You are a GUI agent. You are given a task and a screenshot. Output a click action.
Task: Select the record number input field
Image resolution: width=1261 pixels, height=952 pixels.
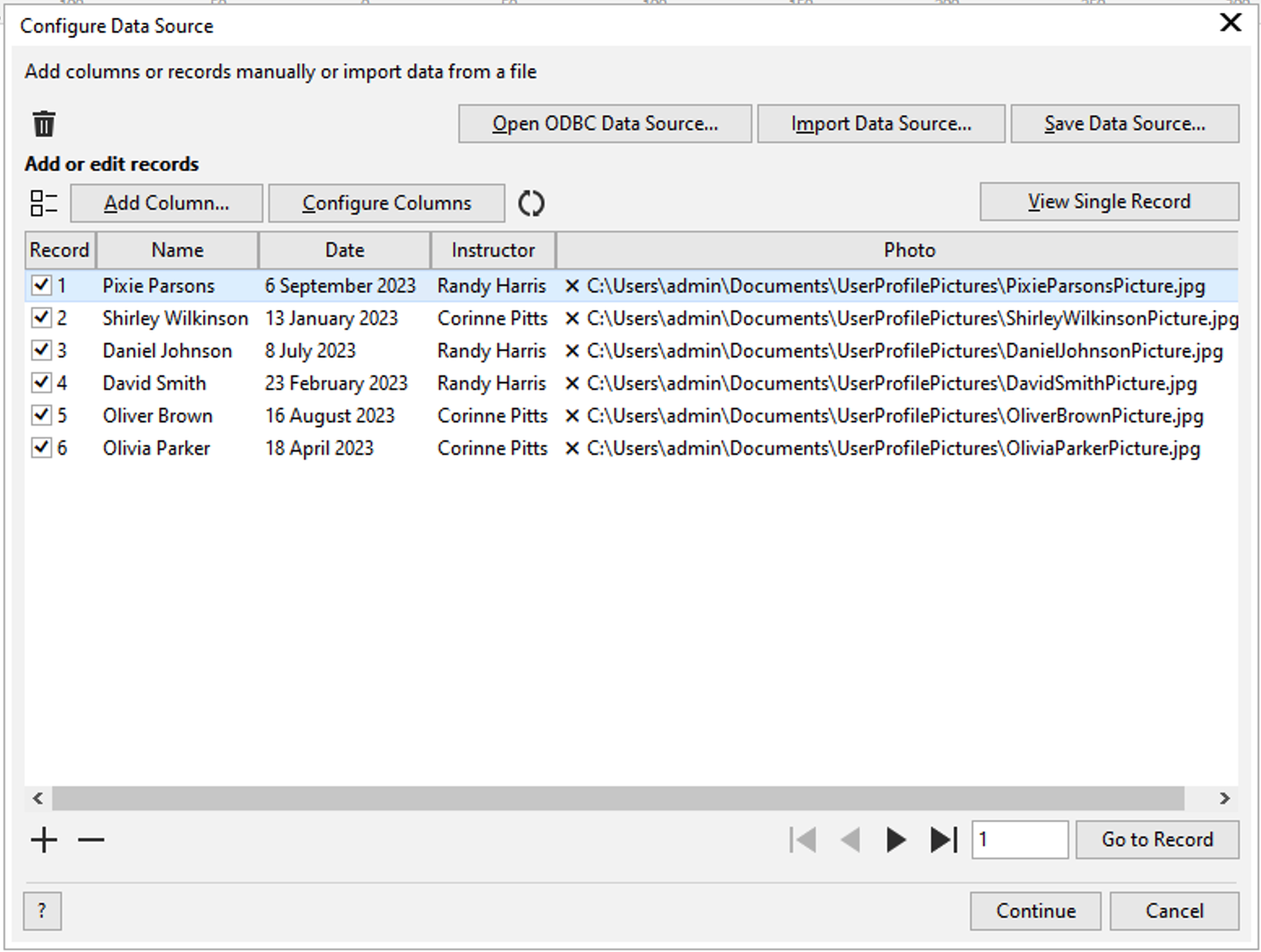click(x=1020, y=839)
